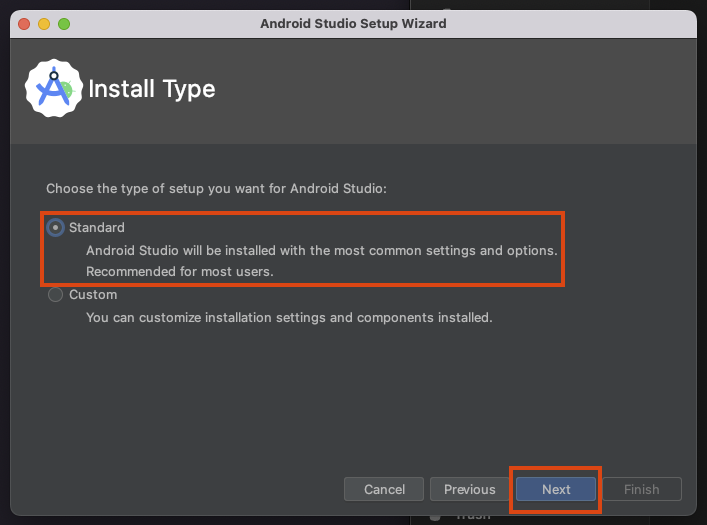Click the 'Install Type' heading

tap(152, 89)
